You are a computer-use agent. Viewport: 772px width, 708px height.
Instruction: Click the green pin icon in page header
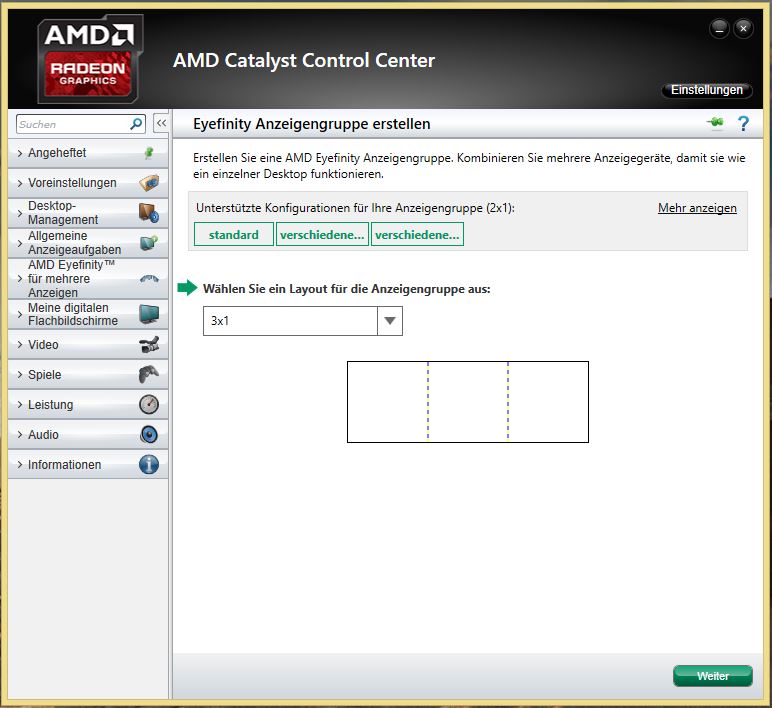tap(715, 122)
